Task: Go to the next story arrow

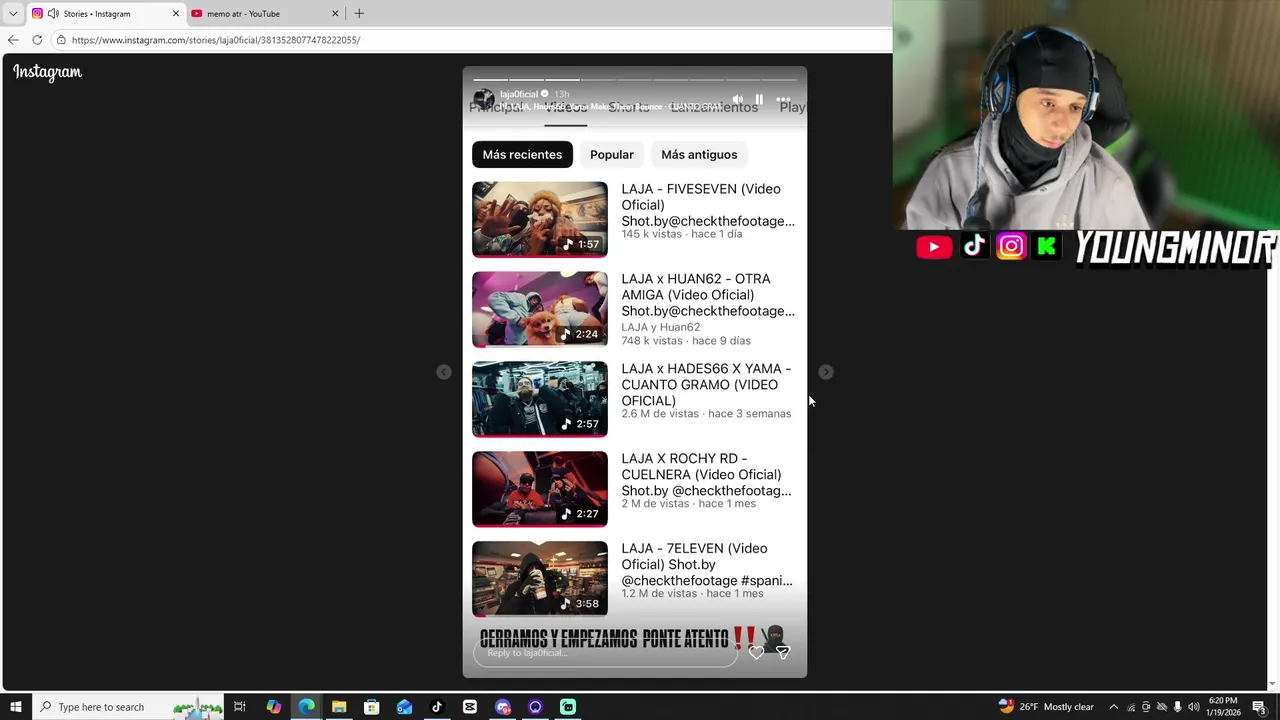Action: tap(825, 372)
